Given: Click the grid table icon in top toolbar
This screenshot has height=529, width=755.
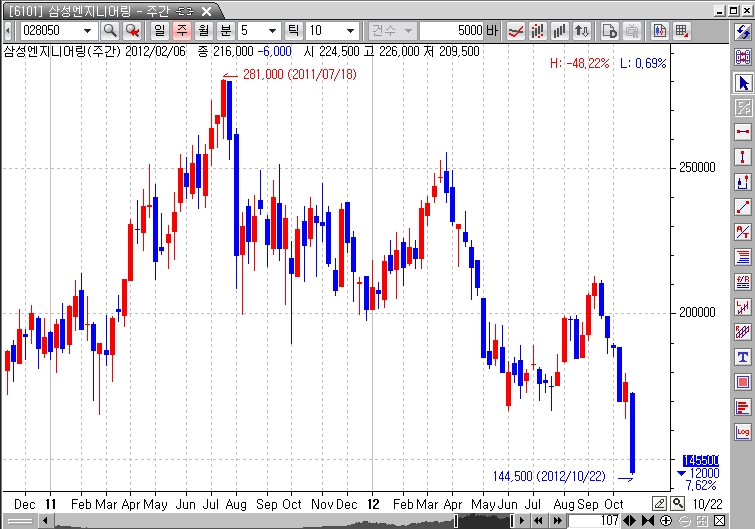Looking at the screenshot, I should click(x=681, y=31).
